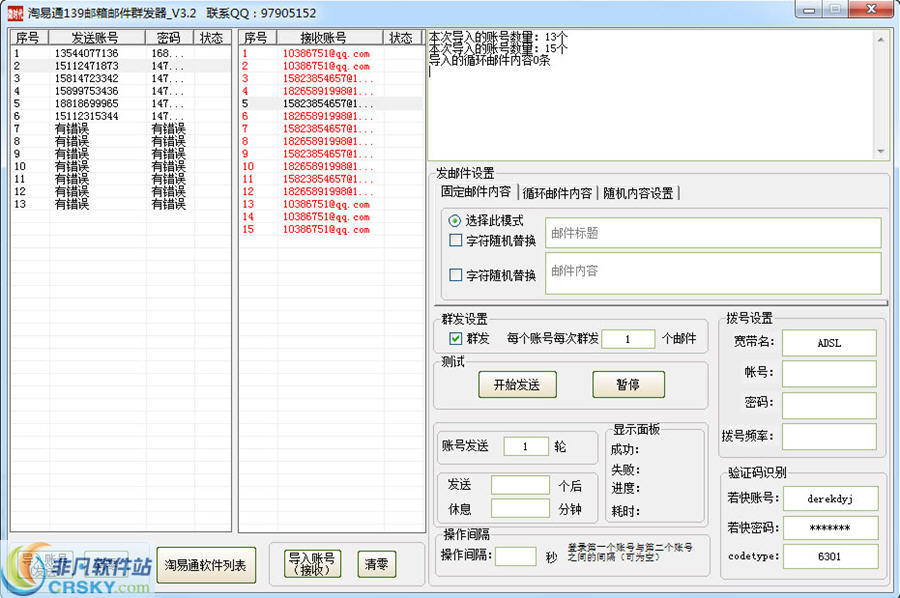Screen dimensions: 900x598
Task: Select sender row 7 with 有错误
Action: point(121,129)
